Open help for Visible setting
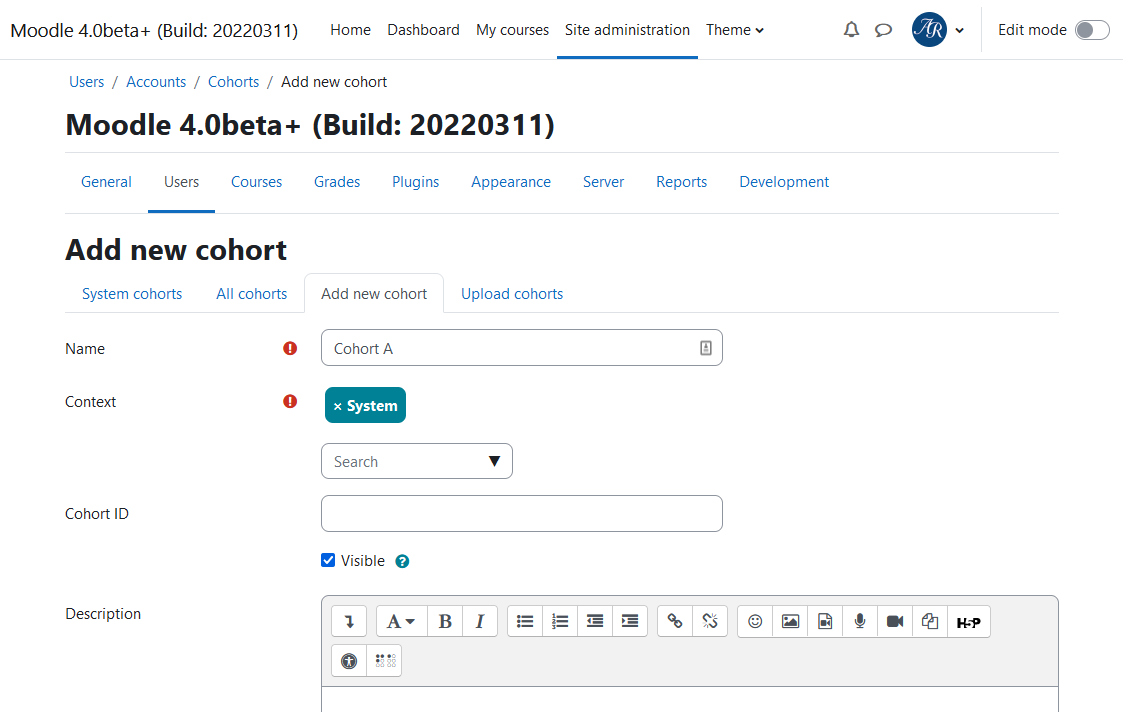This screenshot has width=1123, height=712. (403, 561)
